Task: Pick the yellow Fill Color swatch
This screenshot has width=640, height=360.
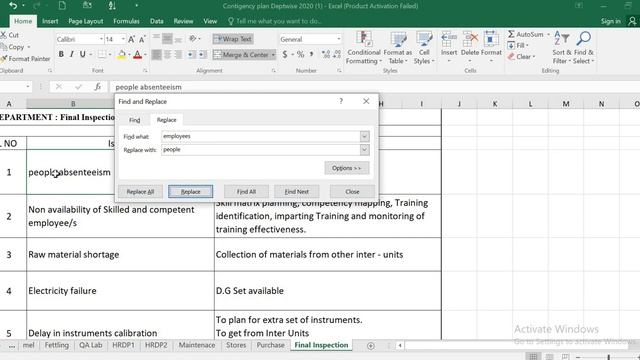Action: click(122, 55)
